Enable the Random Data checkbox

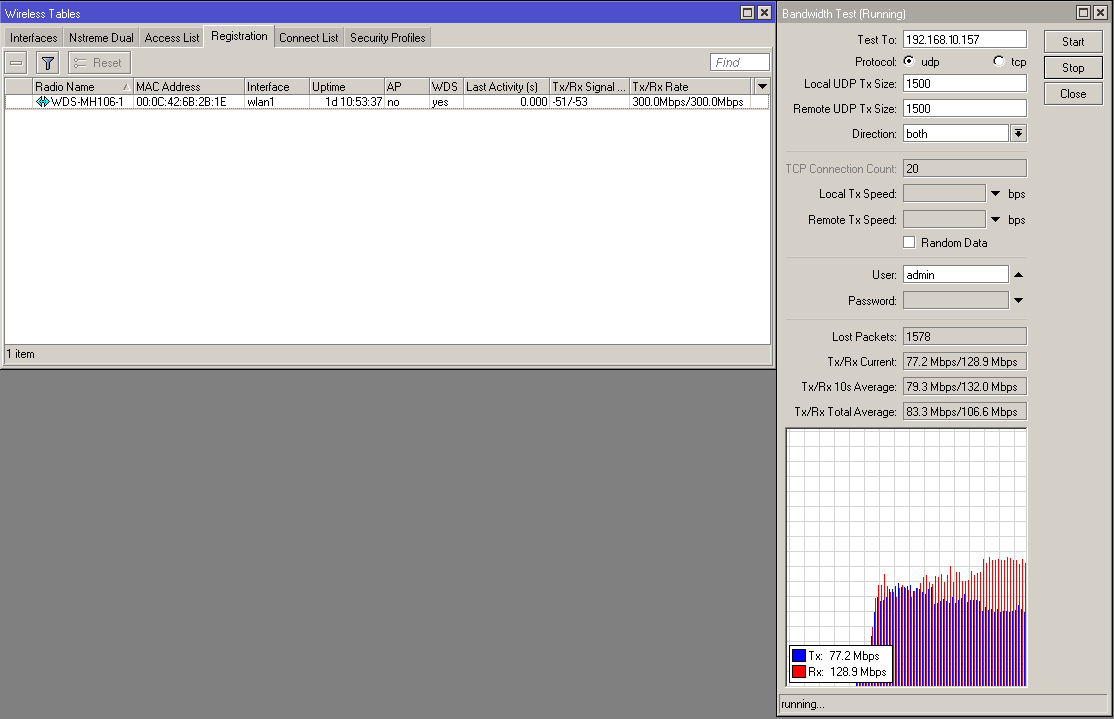coord(909,242)
